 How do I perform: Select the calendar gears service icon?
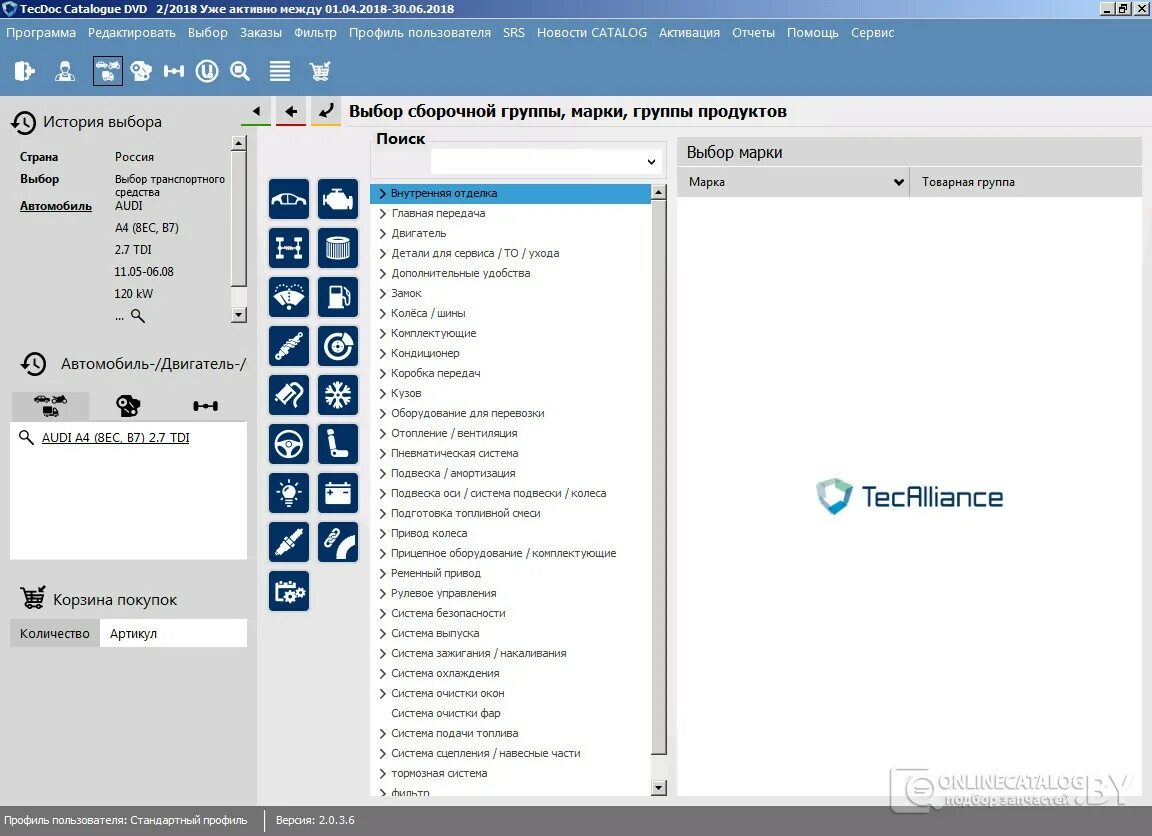(x=289, y=591)
